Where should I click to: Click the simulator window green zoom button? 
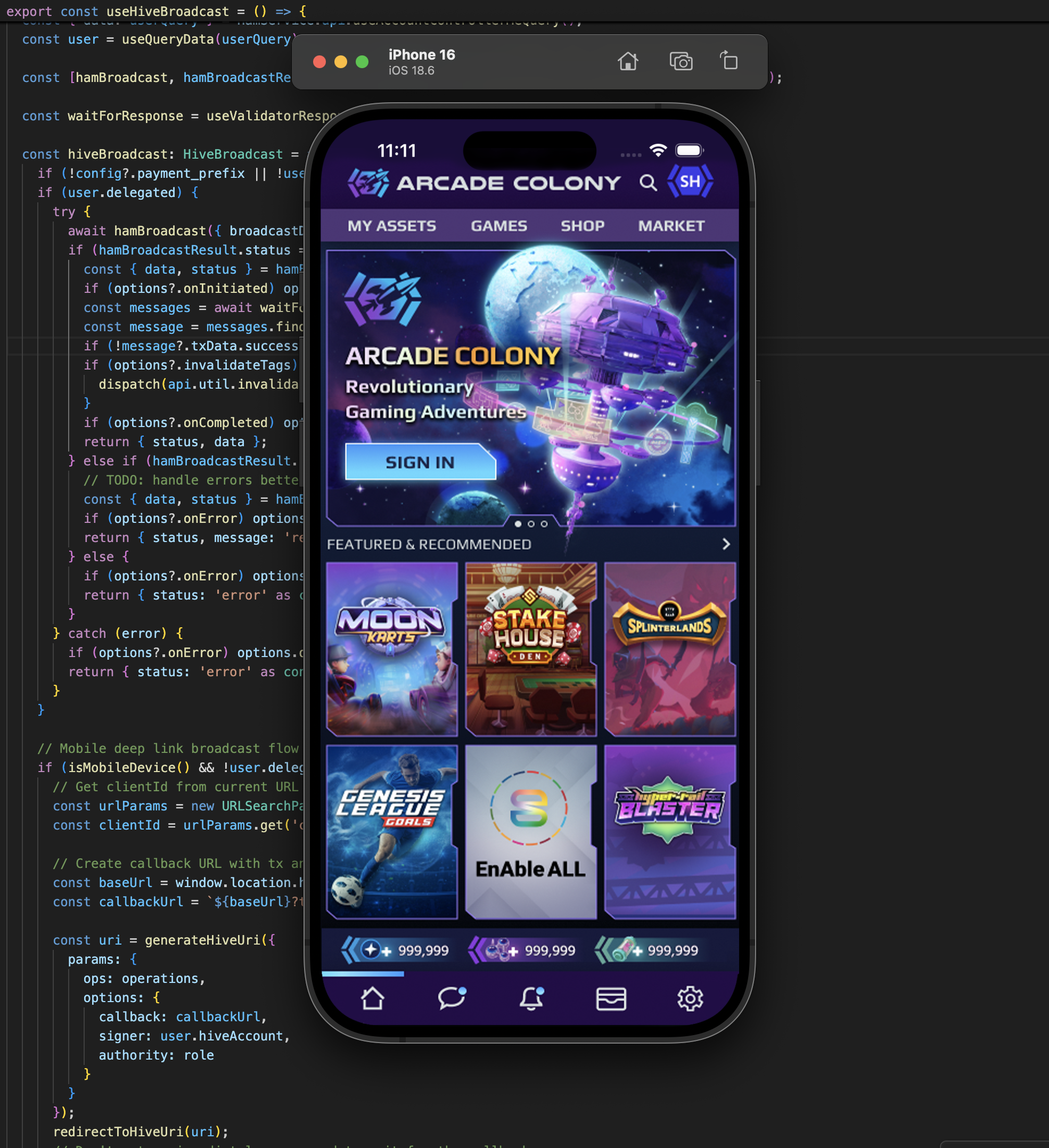[x=362, y=62]
